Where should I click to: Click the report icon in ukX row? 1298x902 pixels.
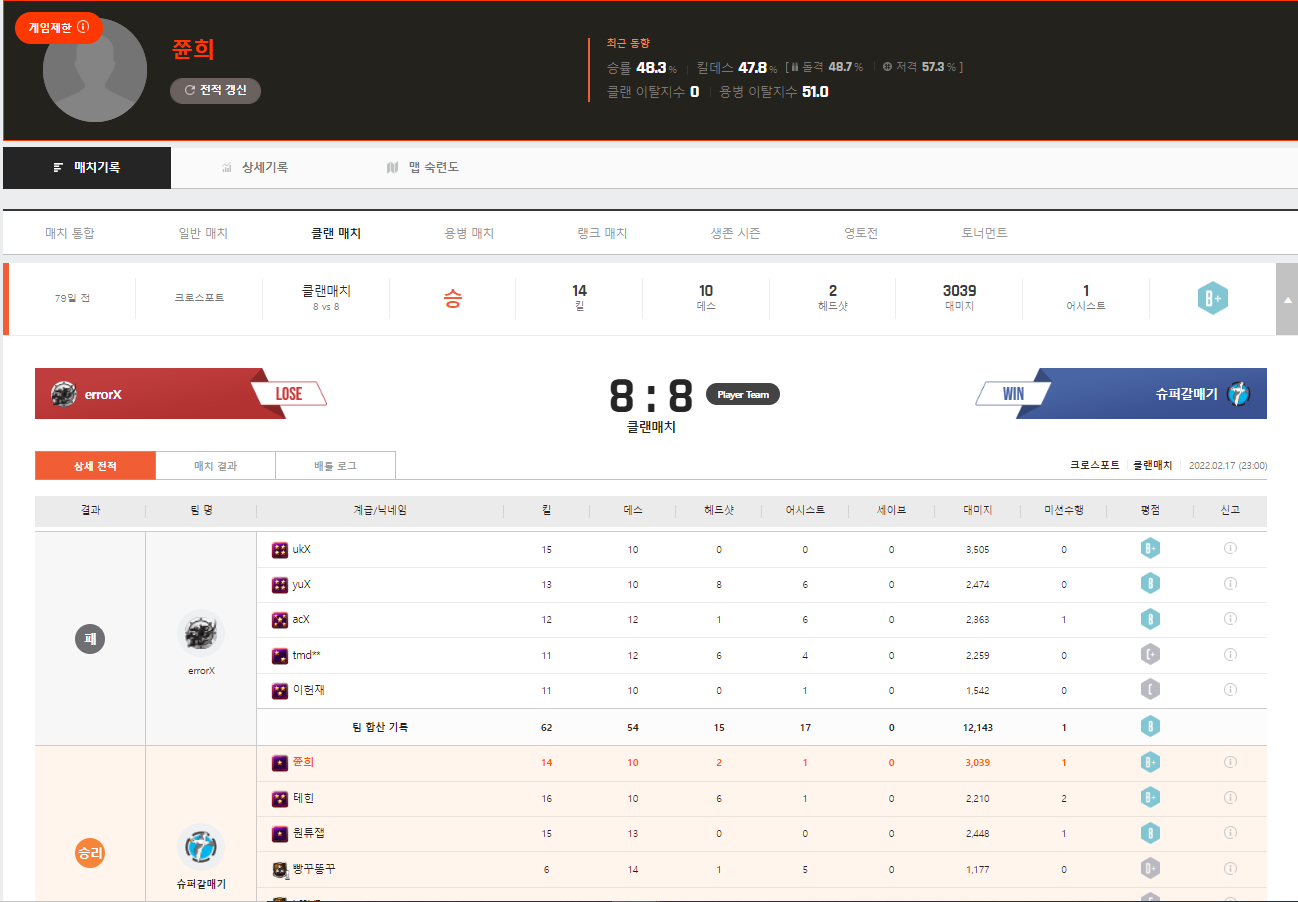1230,549
